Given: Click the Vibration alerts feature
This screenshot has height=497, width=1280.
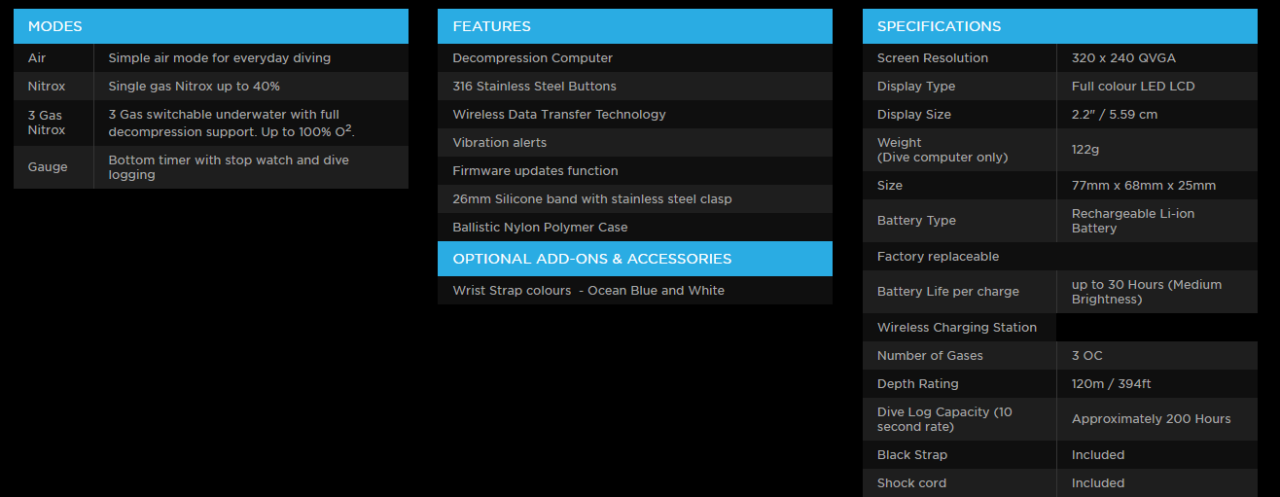Looking at the screenshot, I should tap(499, 143).
